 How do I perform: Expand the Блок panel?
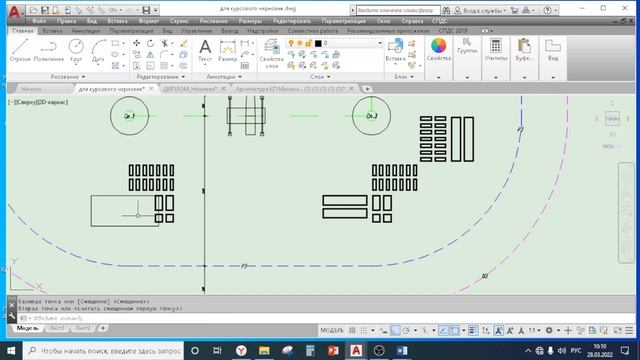pyautogui.click(x=404, y=77)
